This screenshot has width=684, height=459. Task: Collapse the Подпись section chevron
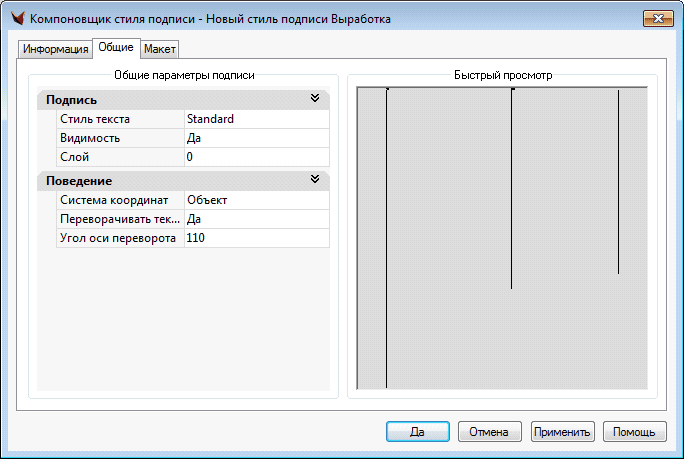[314, 99]
